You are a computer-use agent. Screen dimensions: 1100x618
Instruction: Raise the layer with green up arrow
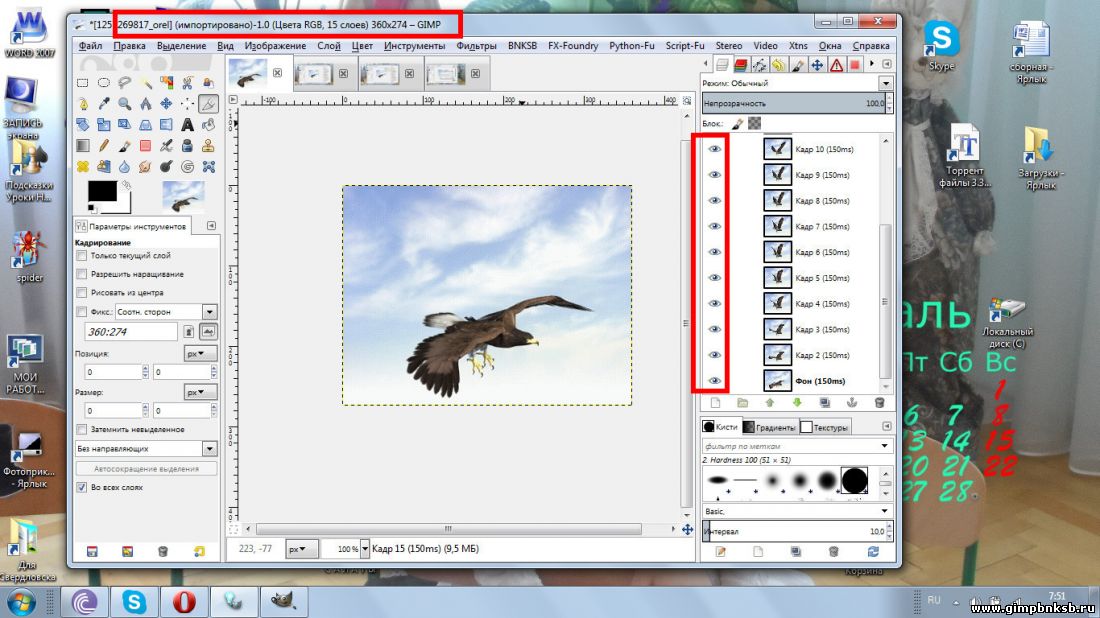[770, 402]
